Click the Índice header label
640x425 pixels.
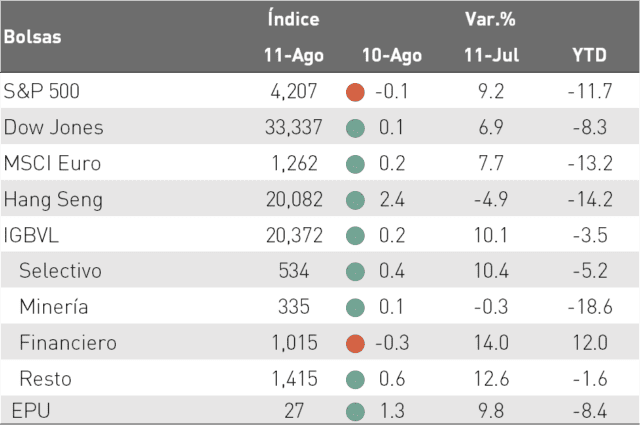293,19
